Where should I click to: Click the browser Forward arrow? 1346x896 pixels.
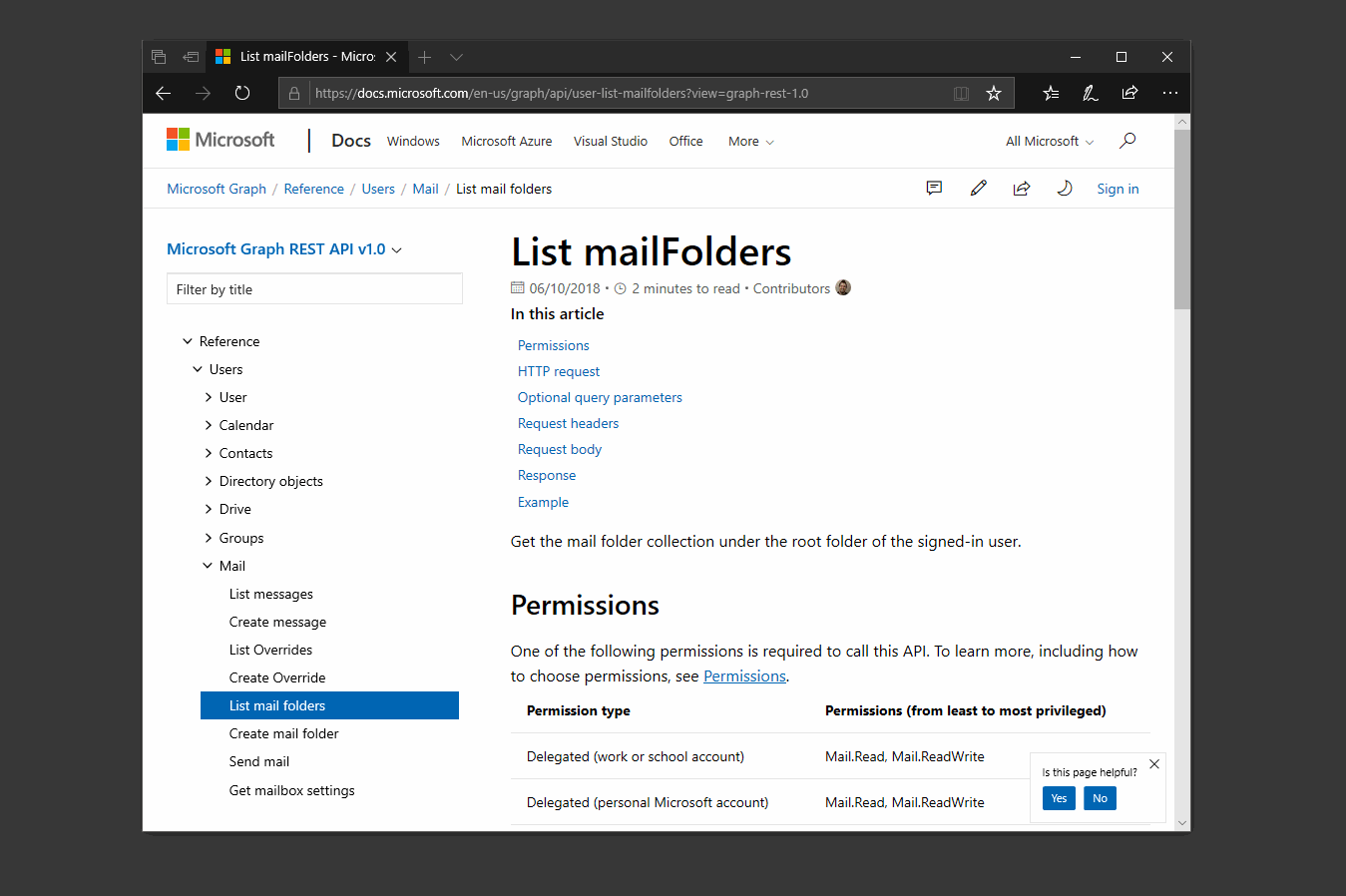point(204,93)
